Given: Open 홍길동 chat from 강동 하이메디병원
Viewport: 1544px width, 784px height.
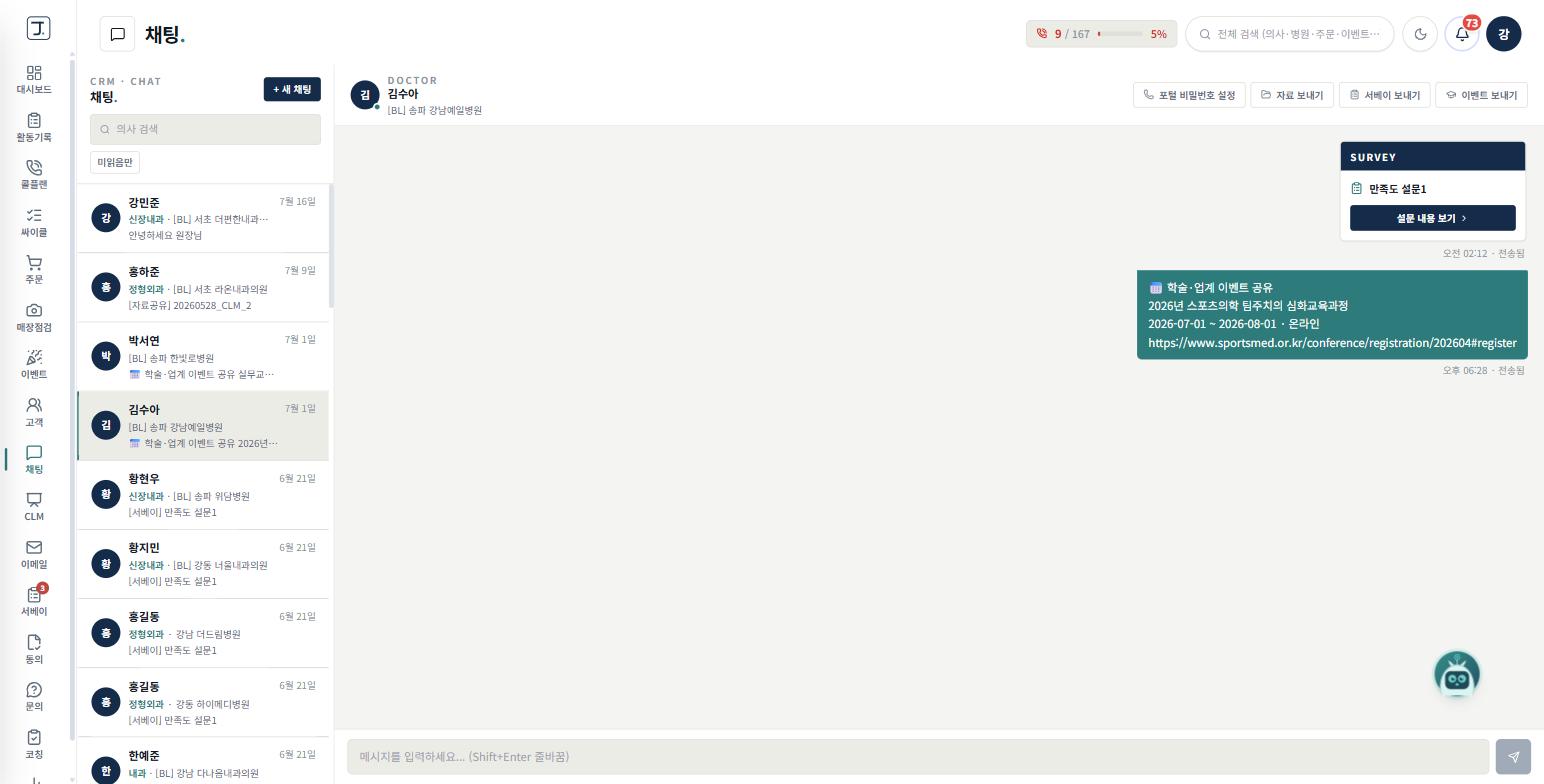Looking at the screenshot, I should [x=203, y=702].
